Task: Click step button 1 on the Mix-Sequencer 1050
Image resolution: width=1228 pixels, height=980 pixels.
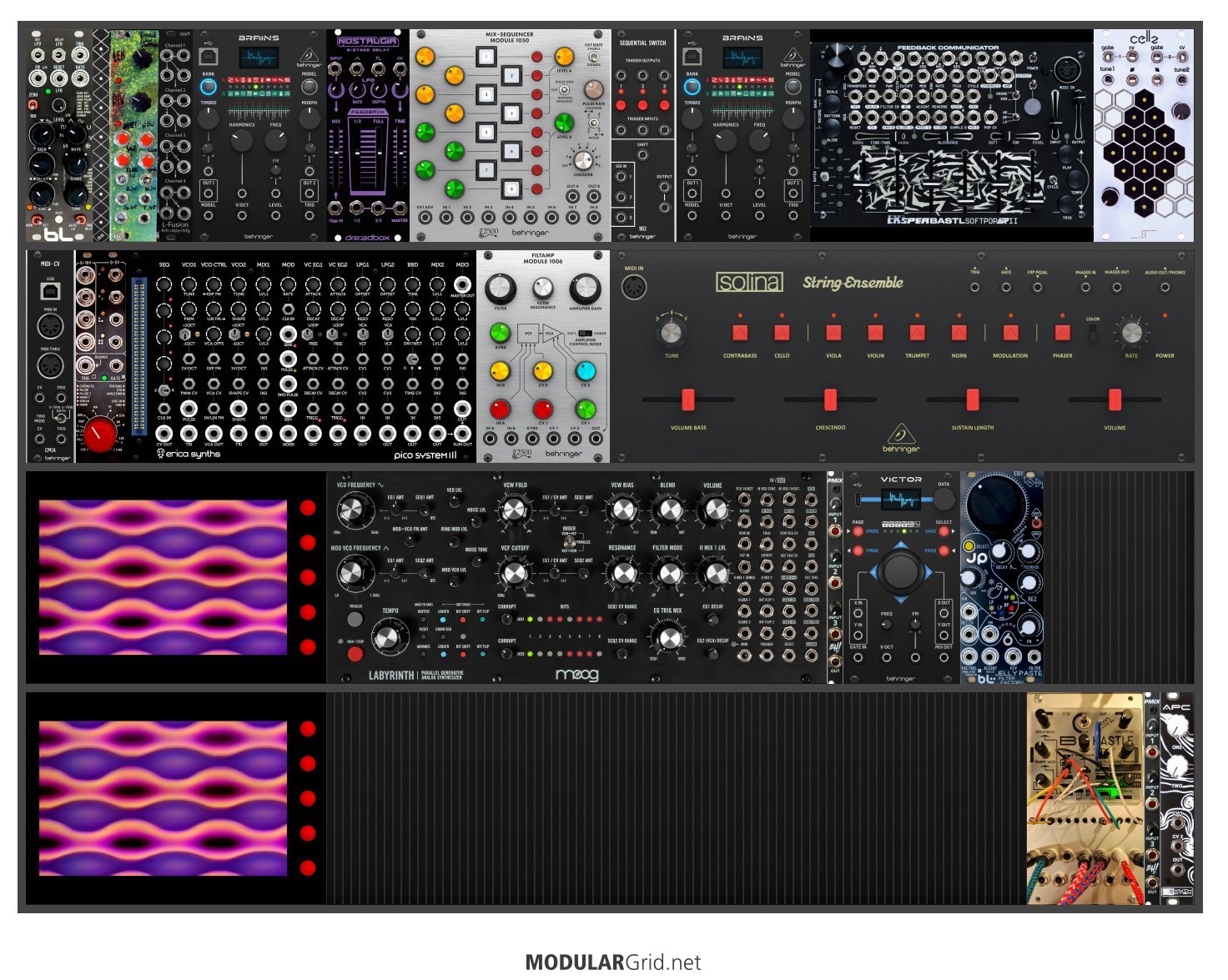Action: click(x=486, y=57)
